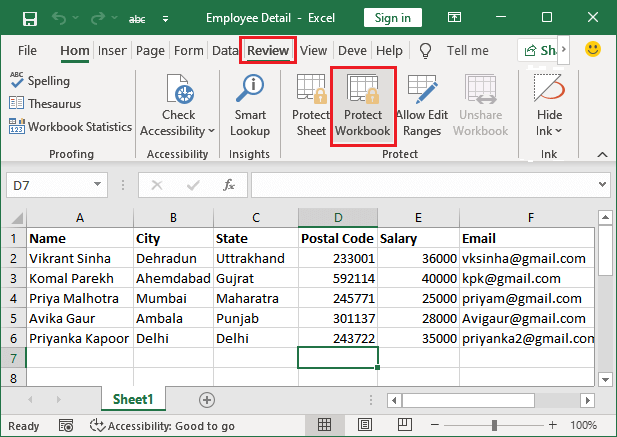Switch to the Data tab
This screenshot has width=617, height=437.
pyautogui.click(x=225, y=51)
